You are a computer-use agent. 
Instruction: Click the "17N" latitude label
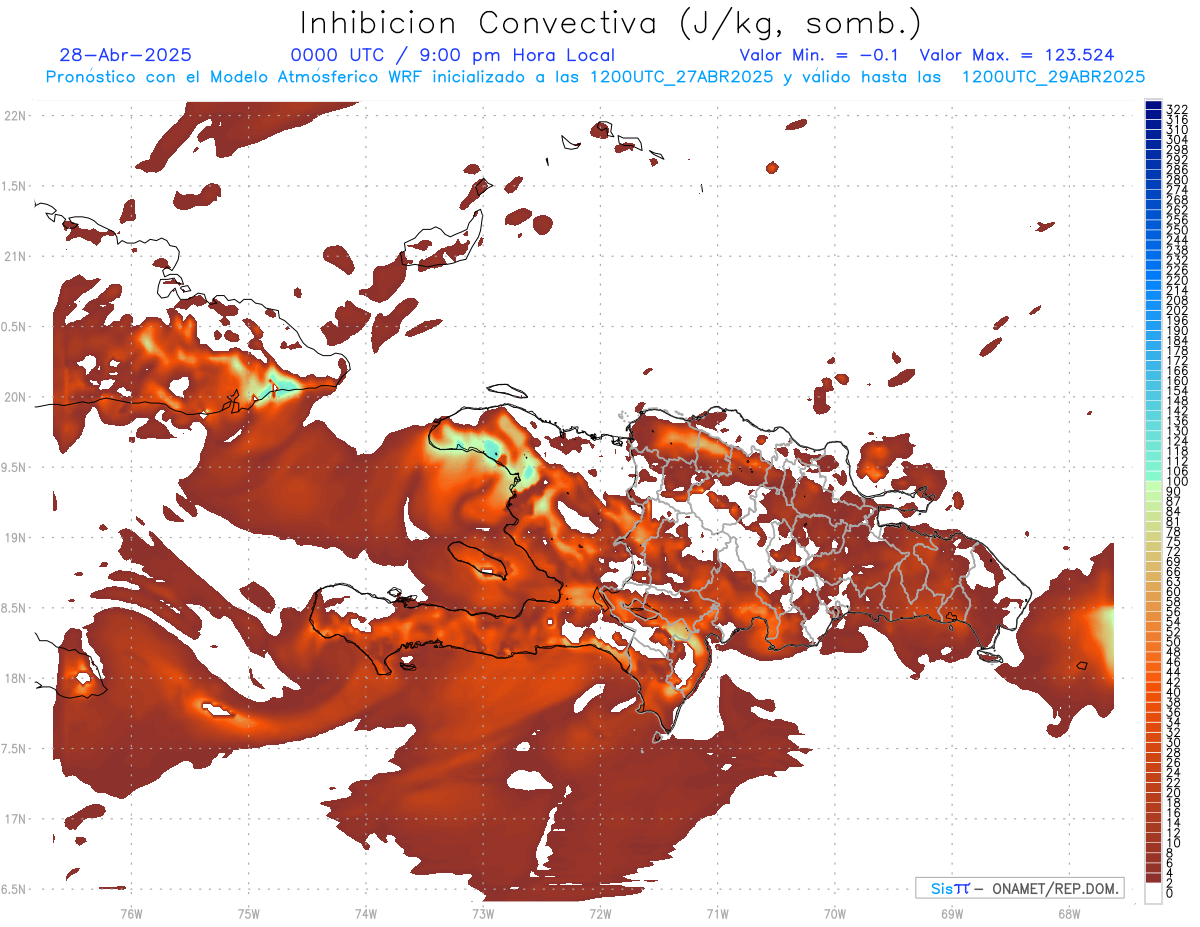point(16,819)
